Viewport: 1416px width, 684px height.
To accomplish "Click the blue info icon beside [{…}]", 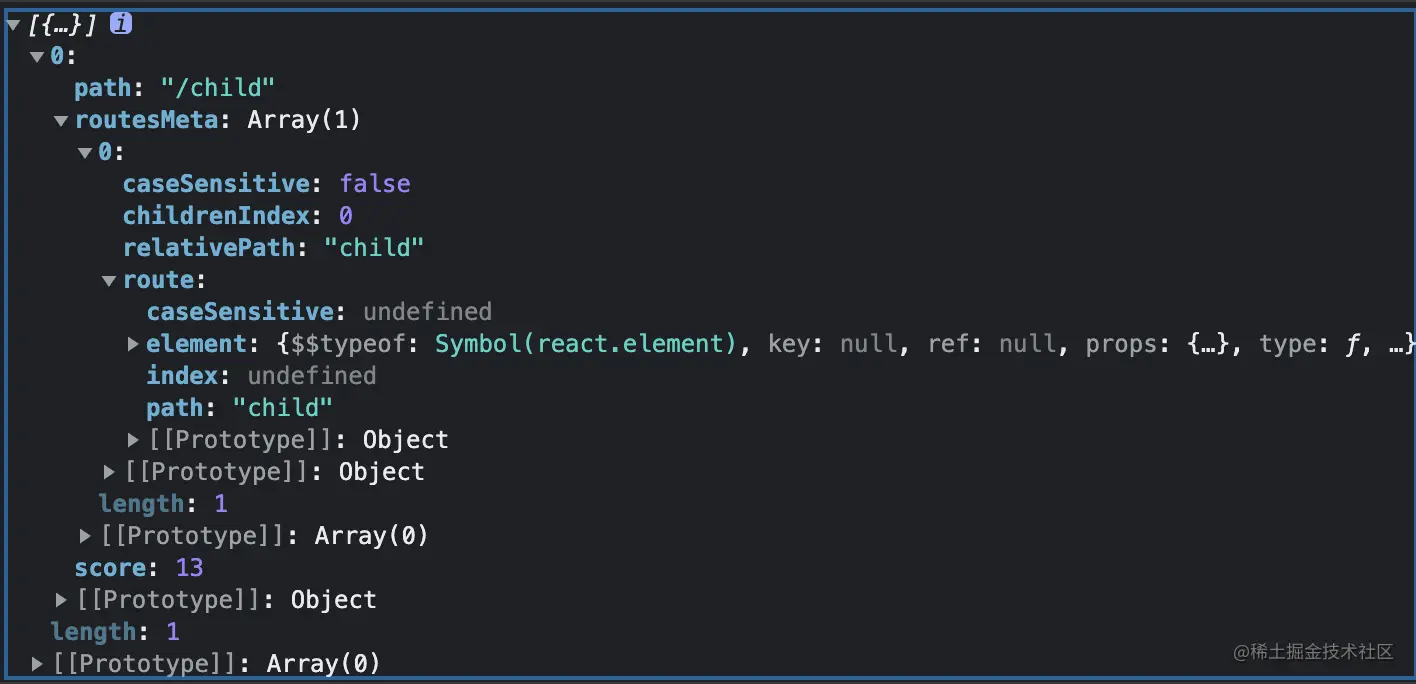I will click(121, 24).
